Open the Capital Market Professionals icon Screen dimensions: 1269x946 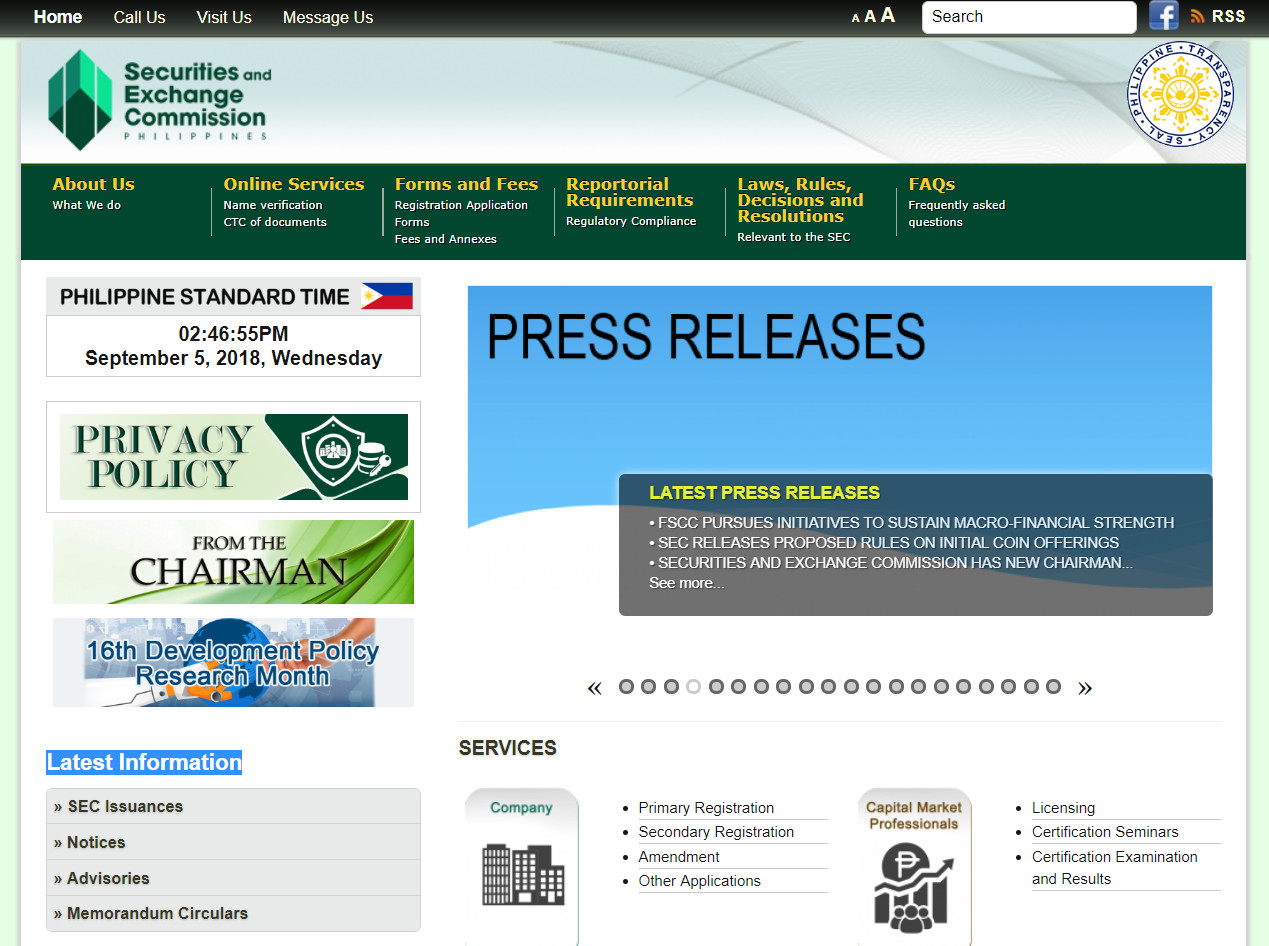[914, 872]
